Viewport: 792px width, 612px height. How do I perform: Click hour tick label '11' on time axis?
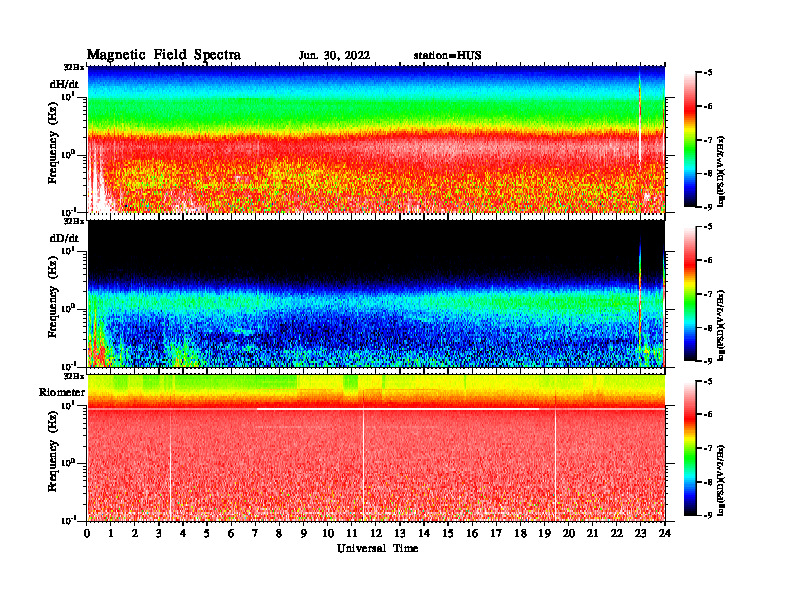click(352, 533)
